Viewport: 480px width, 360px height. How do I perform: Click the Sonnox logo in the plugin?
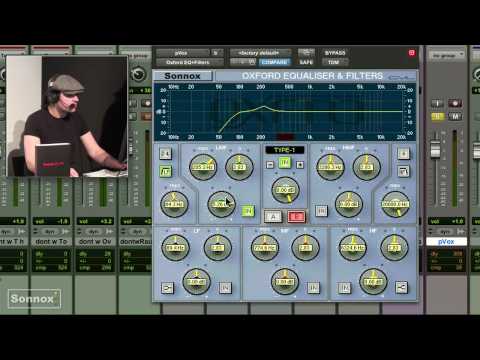click(183, 76)
